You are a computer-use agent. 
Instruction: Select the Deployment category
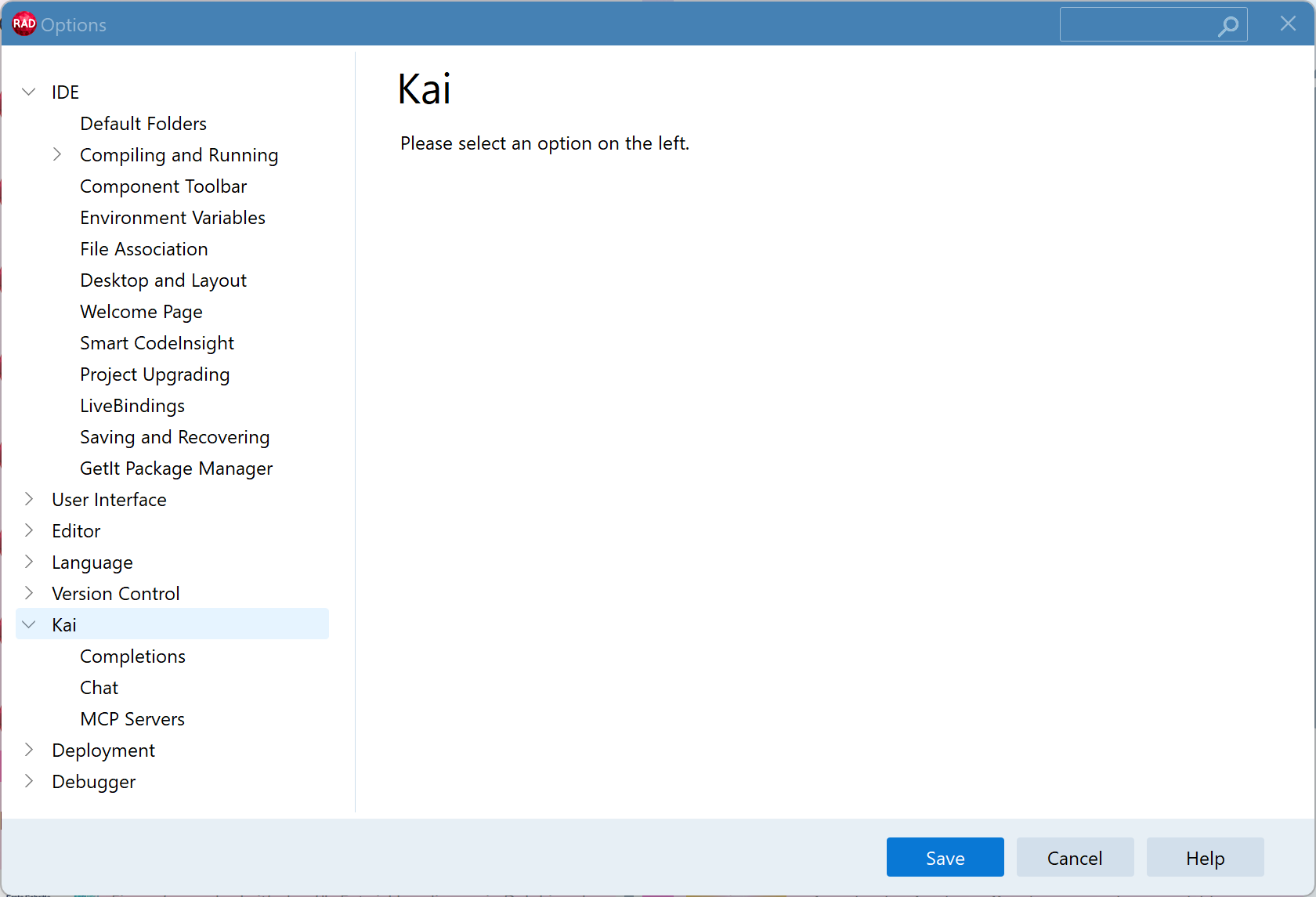tap(103, 751)
